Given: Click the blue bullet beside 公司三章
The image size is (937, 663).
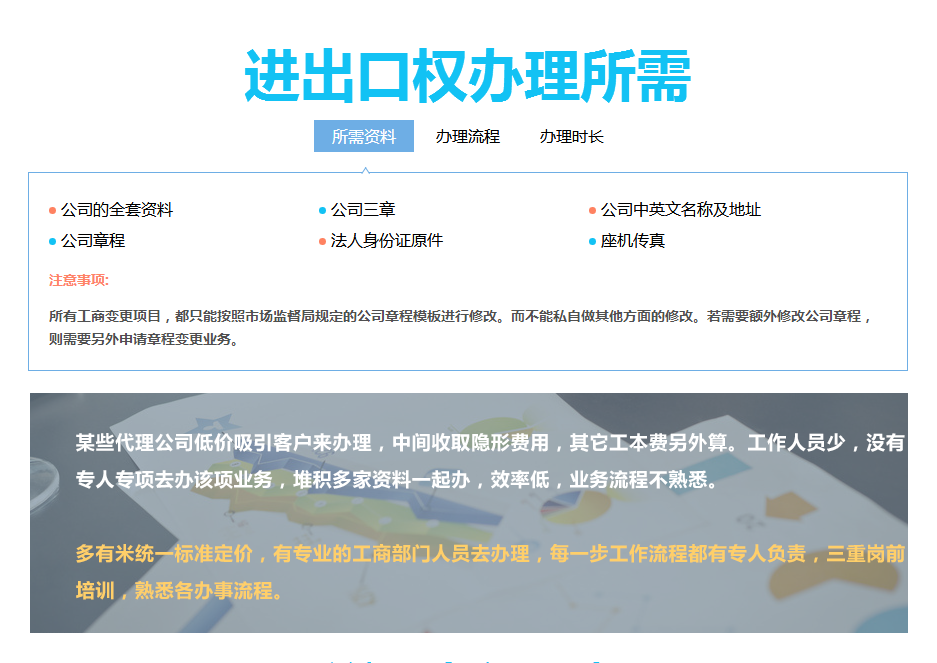Looking at the screenshot, I should 323,210.
